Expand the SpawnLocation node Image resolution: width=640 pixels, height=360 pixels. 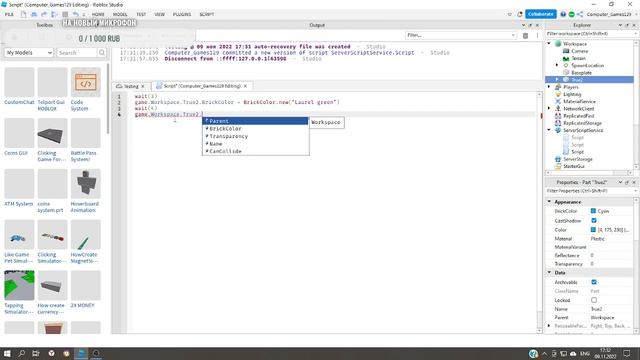point(557,65)
